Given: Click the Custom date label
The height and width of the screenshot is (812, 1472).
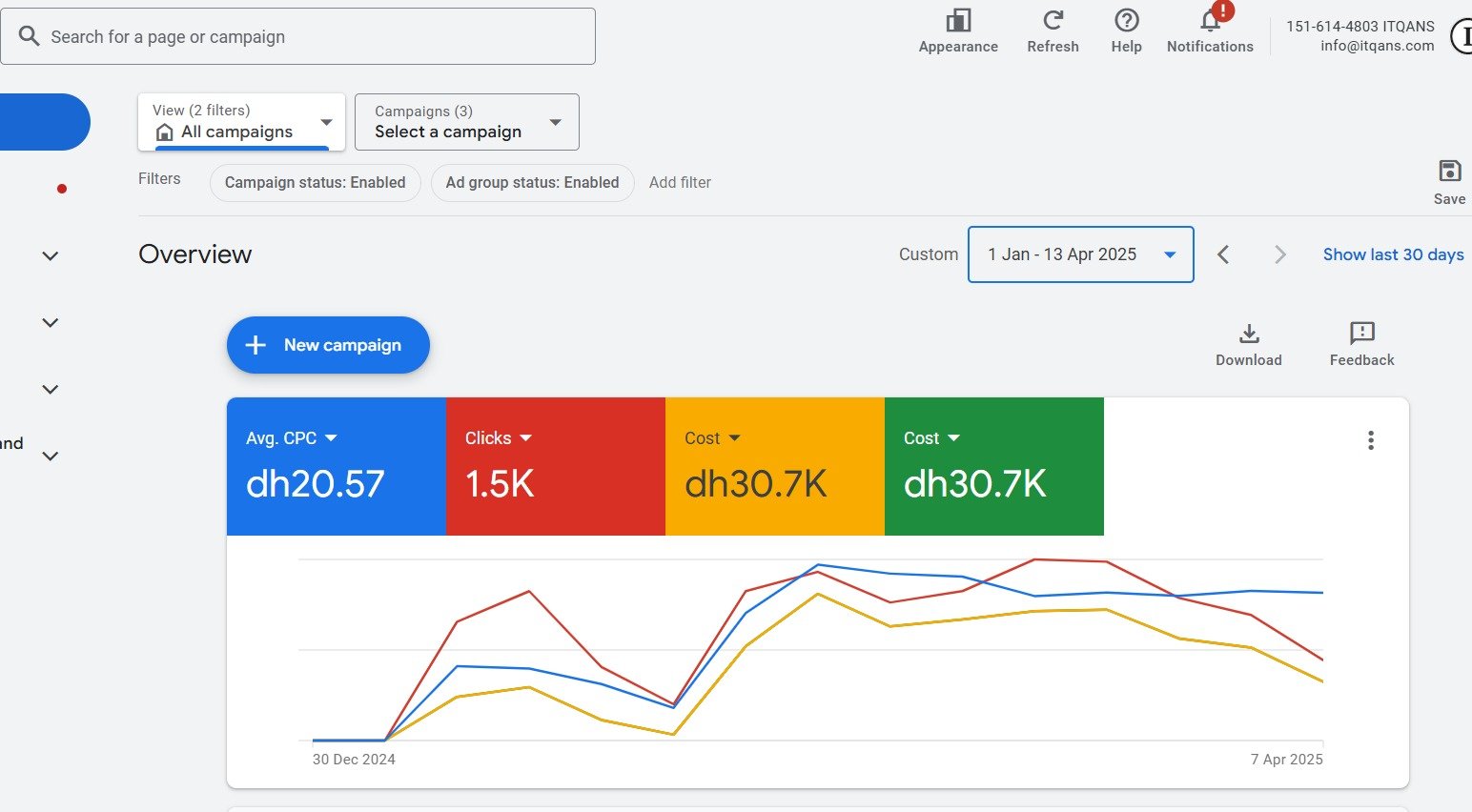Looking at the screenshot, I should [x=928, y=254].
